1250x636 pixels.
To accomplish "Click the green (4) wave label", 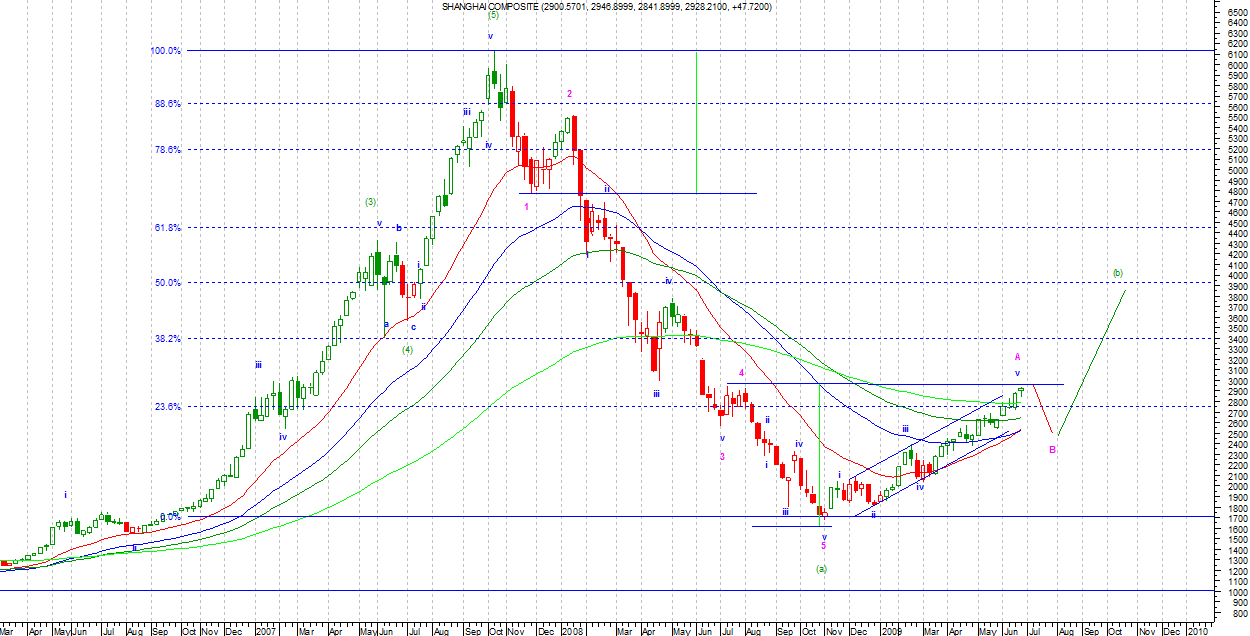I will (x=408, y=349).
